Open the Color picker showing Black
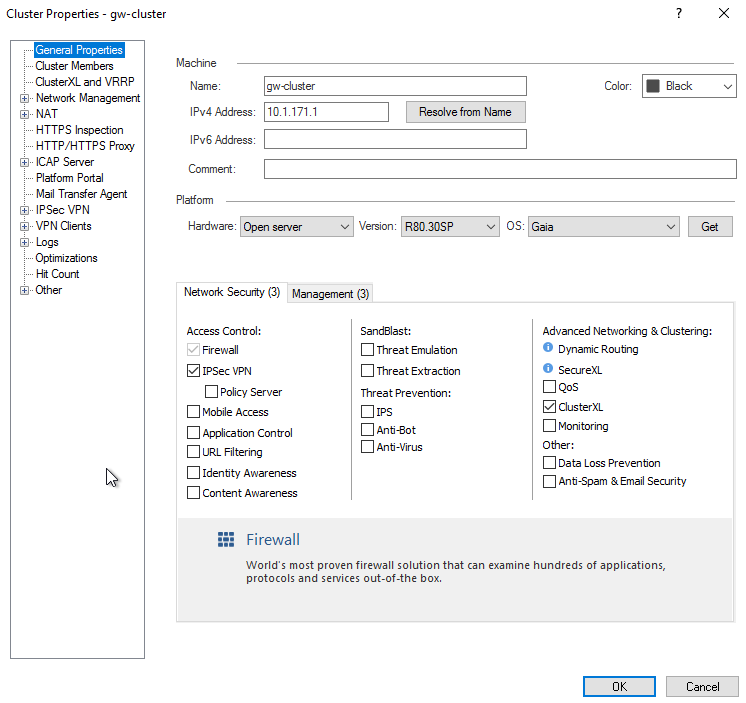 pyautogui.click(x=688, y=86)
